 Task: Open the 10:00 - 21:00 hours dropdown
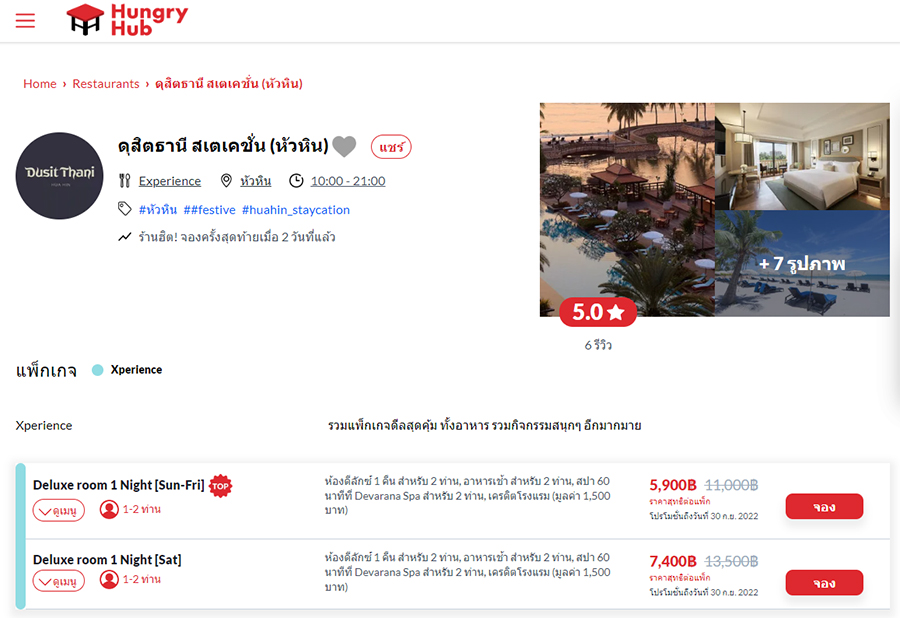click(x=348, y=181)
